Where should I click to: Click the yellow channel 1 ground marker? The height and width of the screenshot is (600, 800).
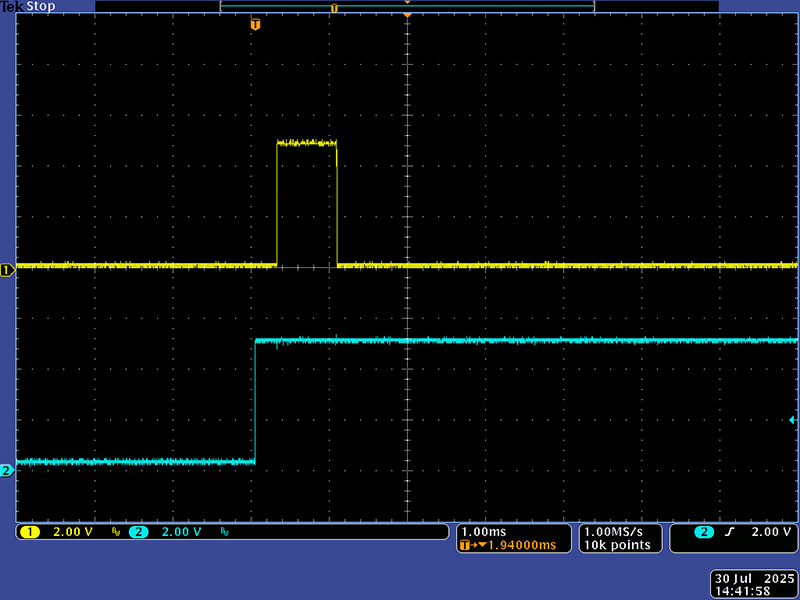pos(7,270)
